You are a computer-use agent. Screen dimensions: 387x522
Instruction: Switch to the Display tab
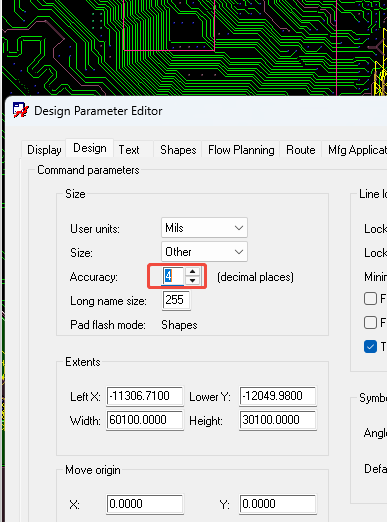coord(44,150)
